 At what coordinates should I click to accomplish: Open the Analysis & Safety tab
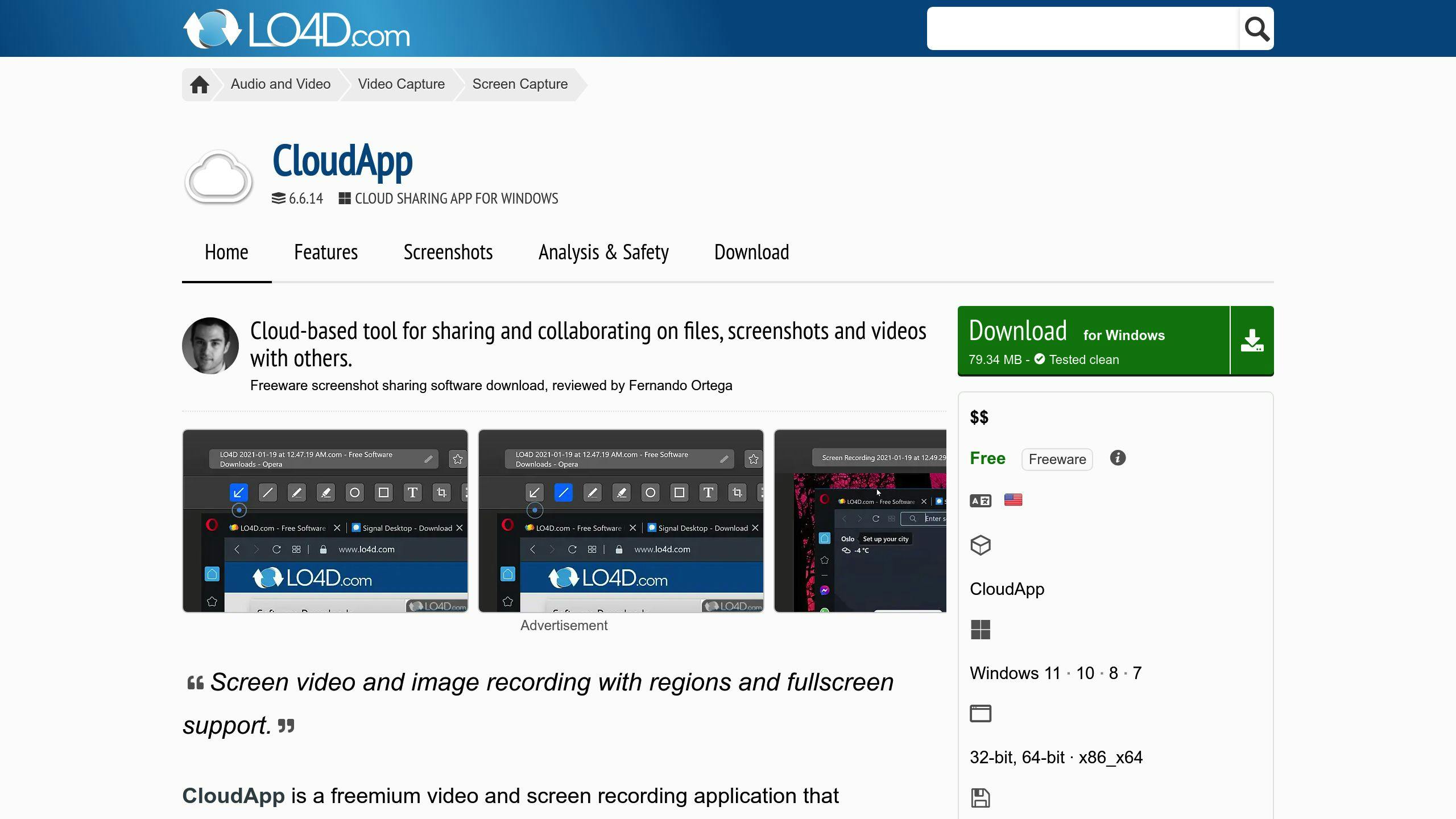coord(603,252)
